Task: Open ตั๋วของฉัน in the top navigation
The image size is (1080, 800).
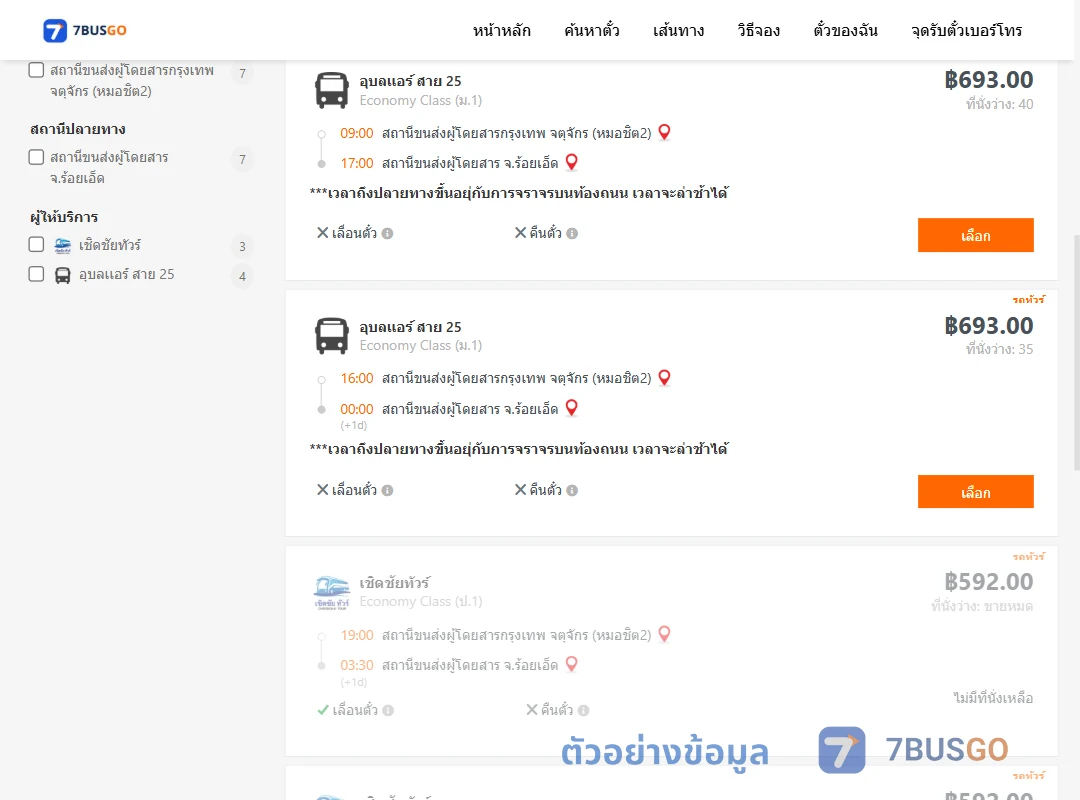Action: point(845,30)
